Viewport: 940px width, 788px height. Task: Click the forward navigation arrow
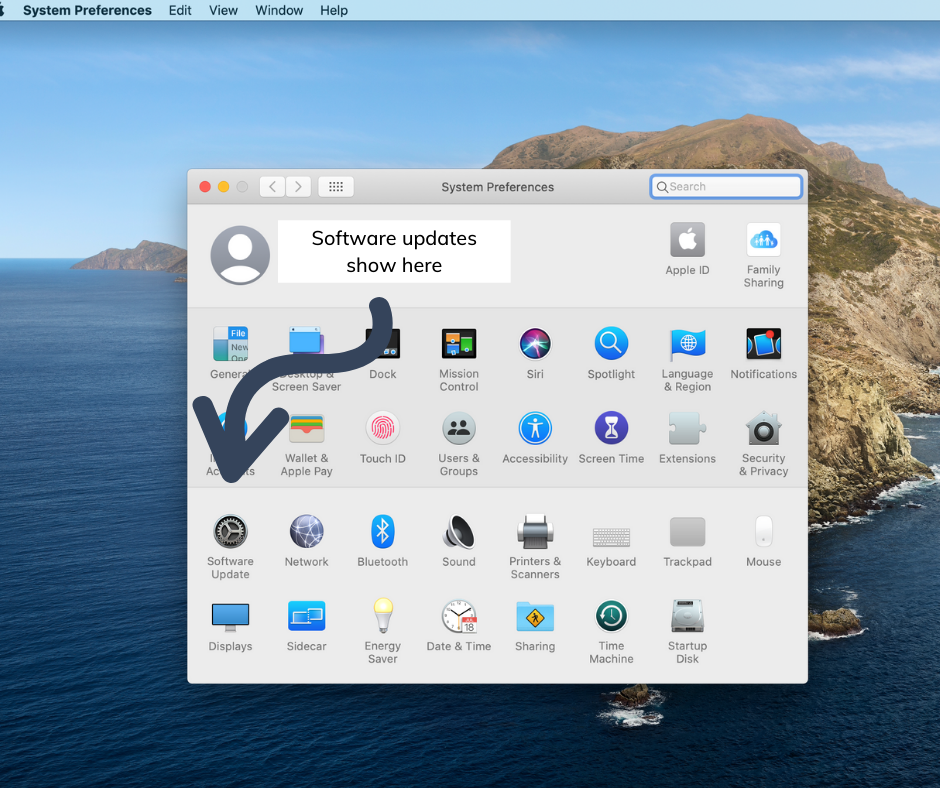click(x=298, y=187)
